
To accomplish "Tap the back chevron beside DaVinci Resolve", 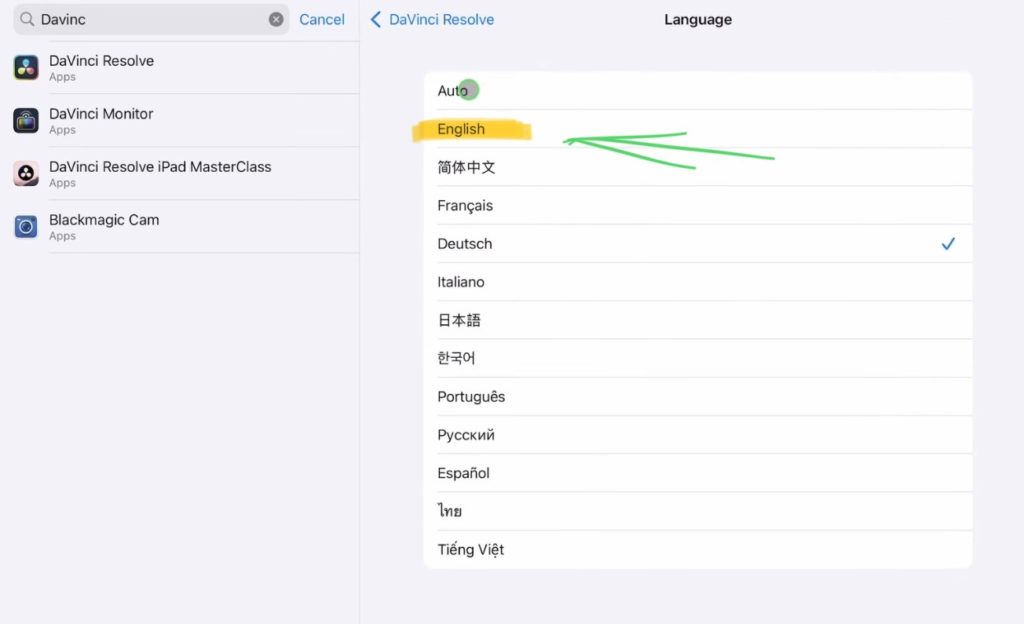I will coord(376,20).
